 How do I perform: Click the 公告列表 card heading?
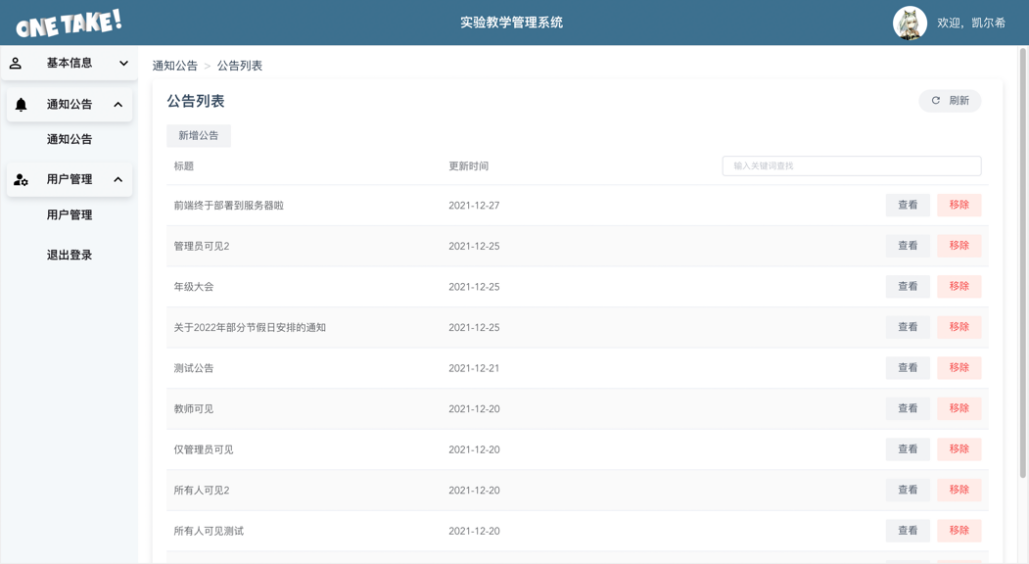tap(196, 101)
